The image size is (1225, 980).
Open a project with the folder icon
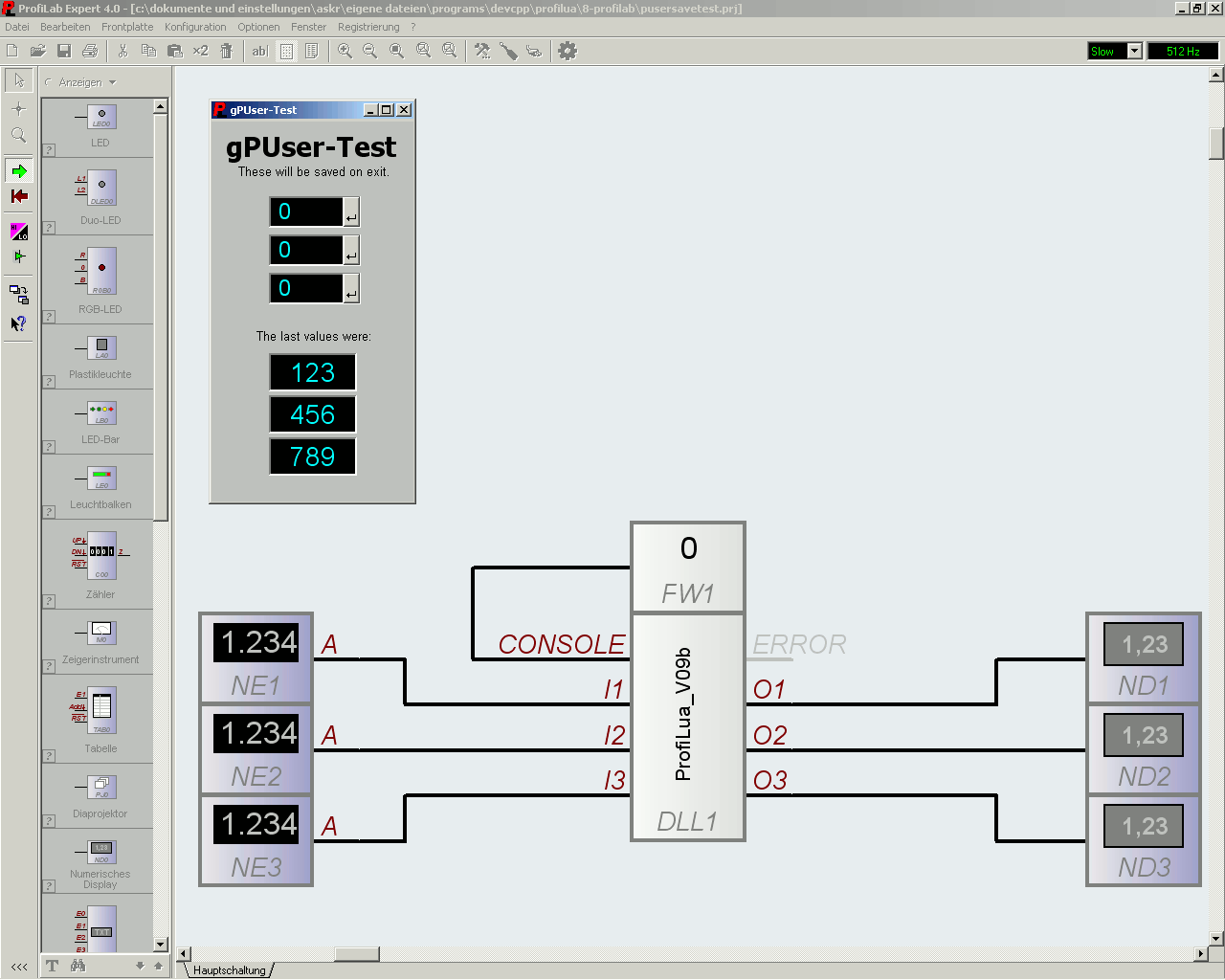coord(38,51)
